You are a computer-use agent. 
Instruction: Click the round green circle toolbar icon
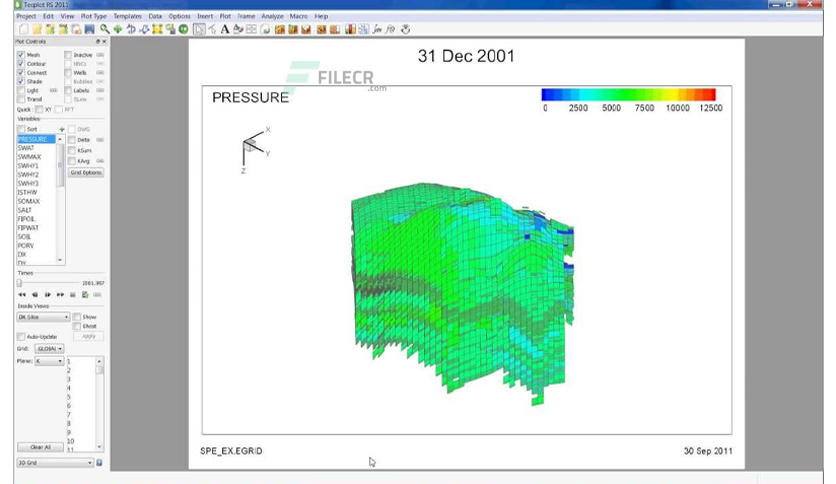(183, 29)
